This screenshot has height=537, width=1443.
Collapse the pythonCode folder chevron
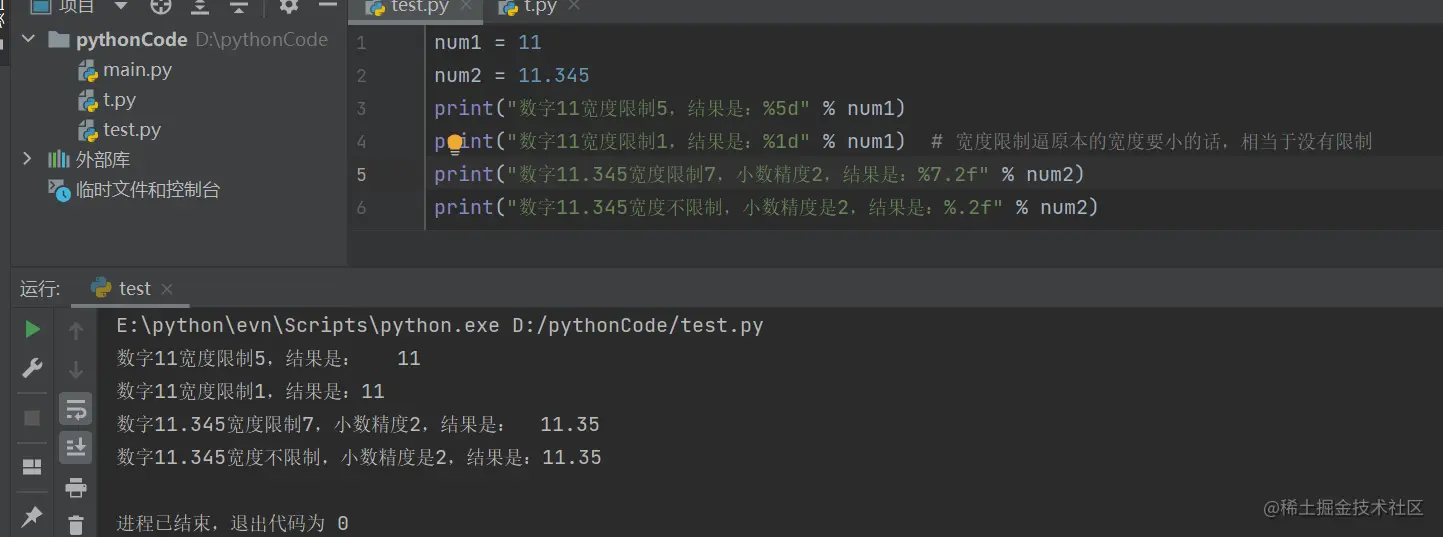tap(28, 39)
